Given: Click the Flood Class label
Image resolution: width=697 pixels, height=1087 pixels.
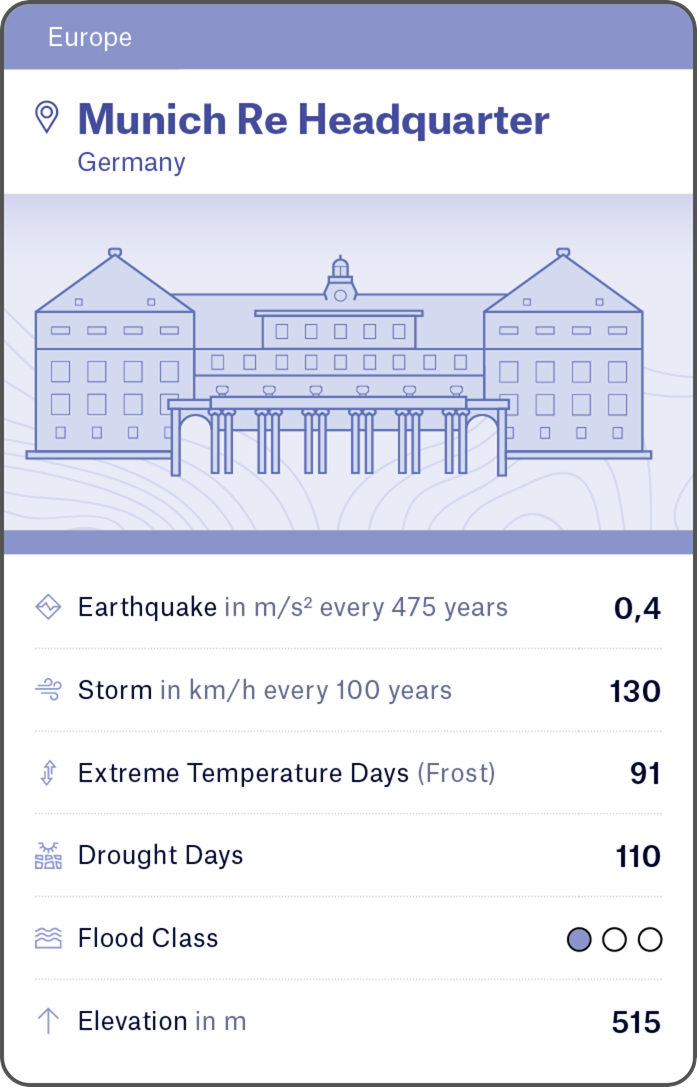Looking at the screenshot, I should tap(148, 938).
